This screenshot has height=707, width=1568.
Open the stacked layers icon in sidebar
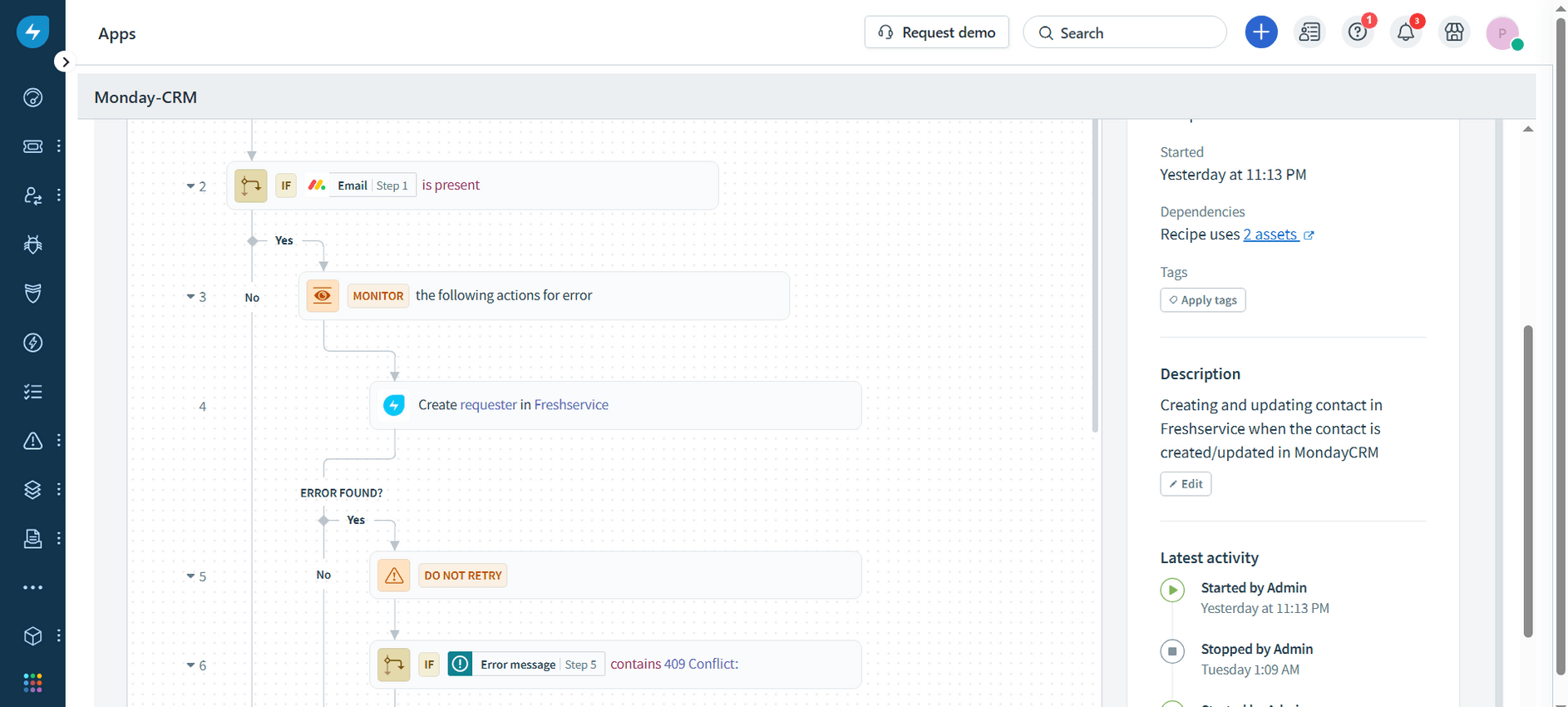[x=32, y=490]
